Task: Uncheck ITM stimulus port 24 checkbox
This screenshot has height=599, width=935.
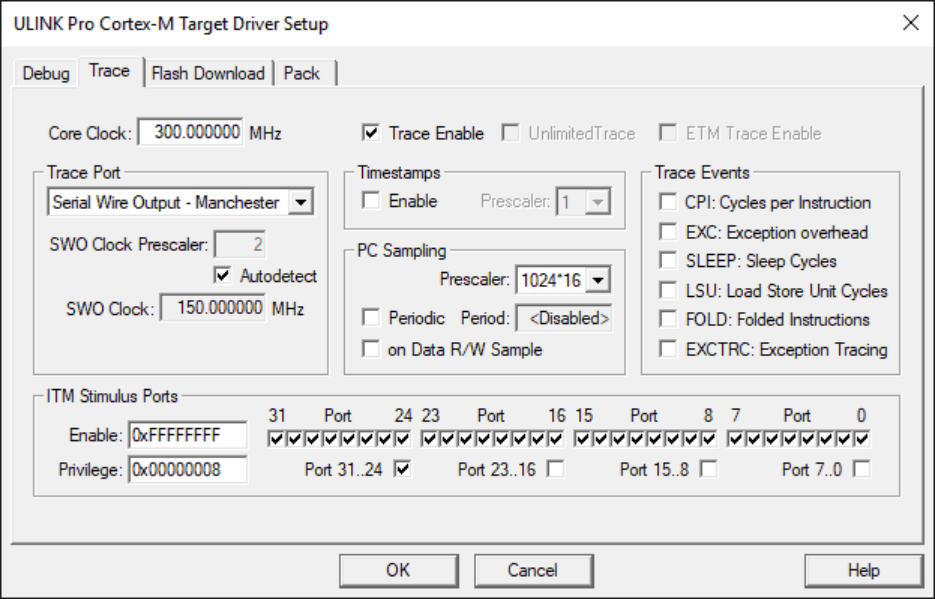Action: click(403, 439)
